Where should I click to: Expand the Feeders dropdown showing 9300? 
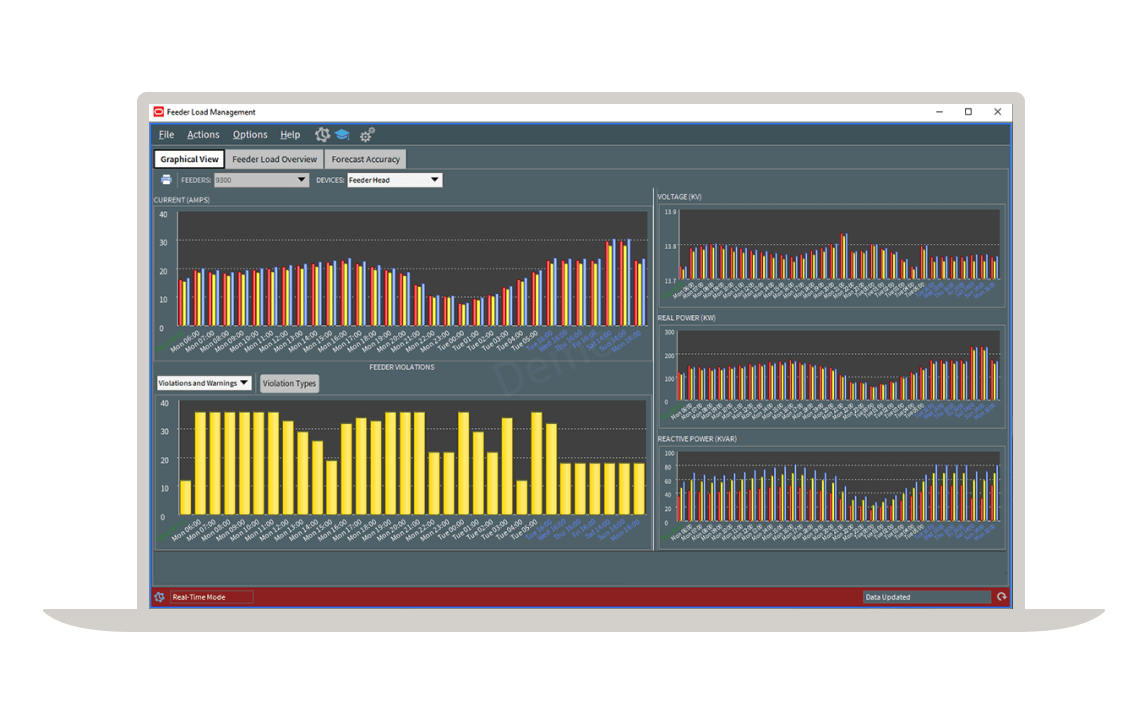(x=261, y=180)
